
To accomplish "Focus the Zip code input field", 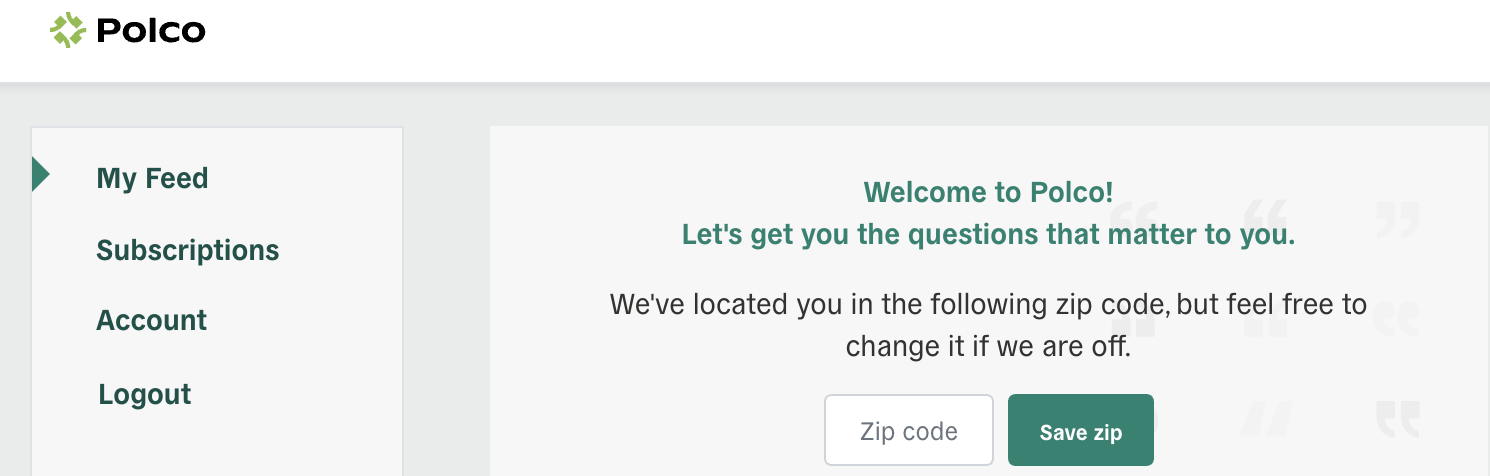I will [x=909, y=430].
